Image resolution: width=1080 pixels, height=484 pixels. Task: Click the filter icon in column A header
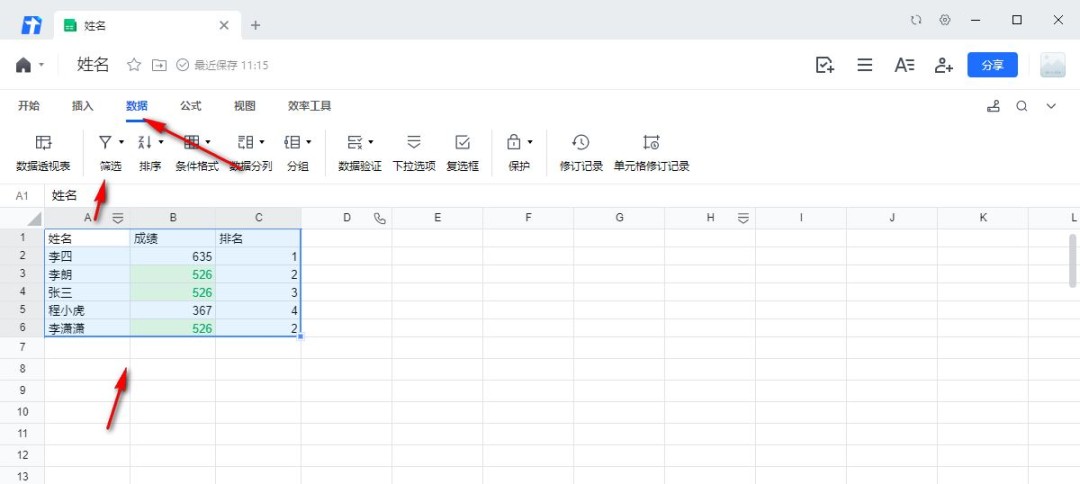[x=118, y=218]
